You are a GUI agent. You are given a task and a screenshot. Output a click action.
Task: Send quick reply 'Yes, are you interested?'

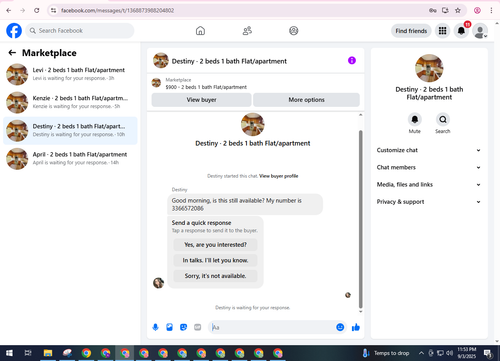pos(215,245)
